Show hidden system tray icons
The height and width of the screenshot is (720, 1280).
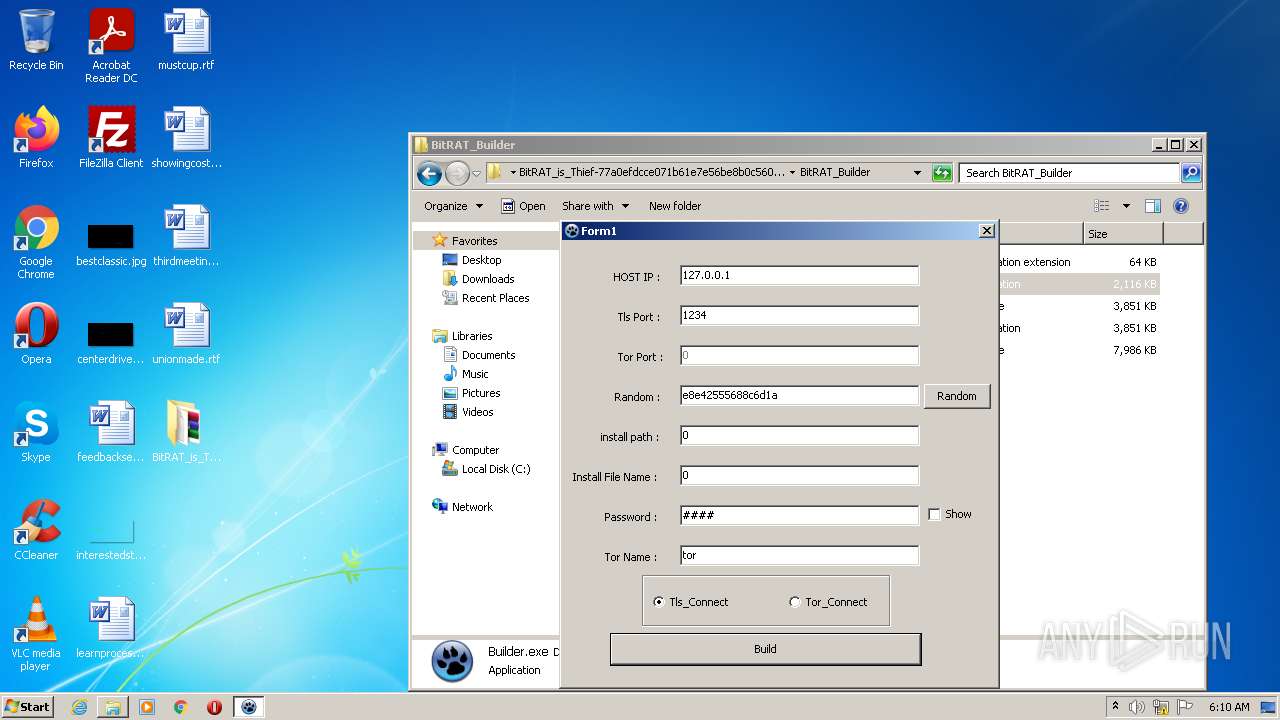coord(1115,707)
